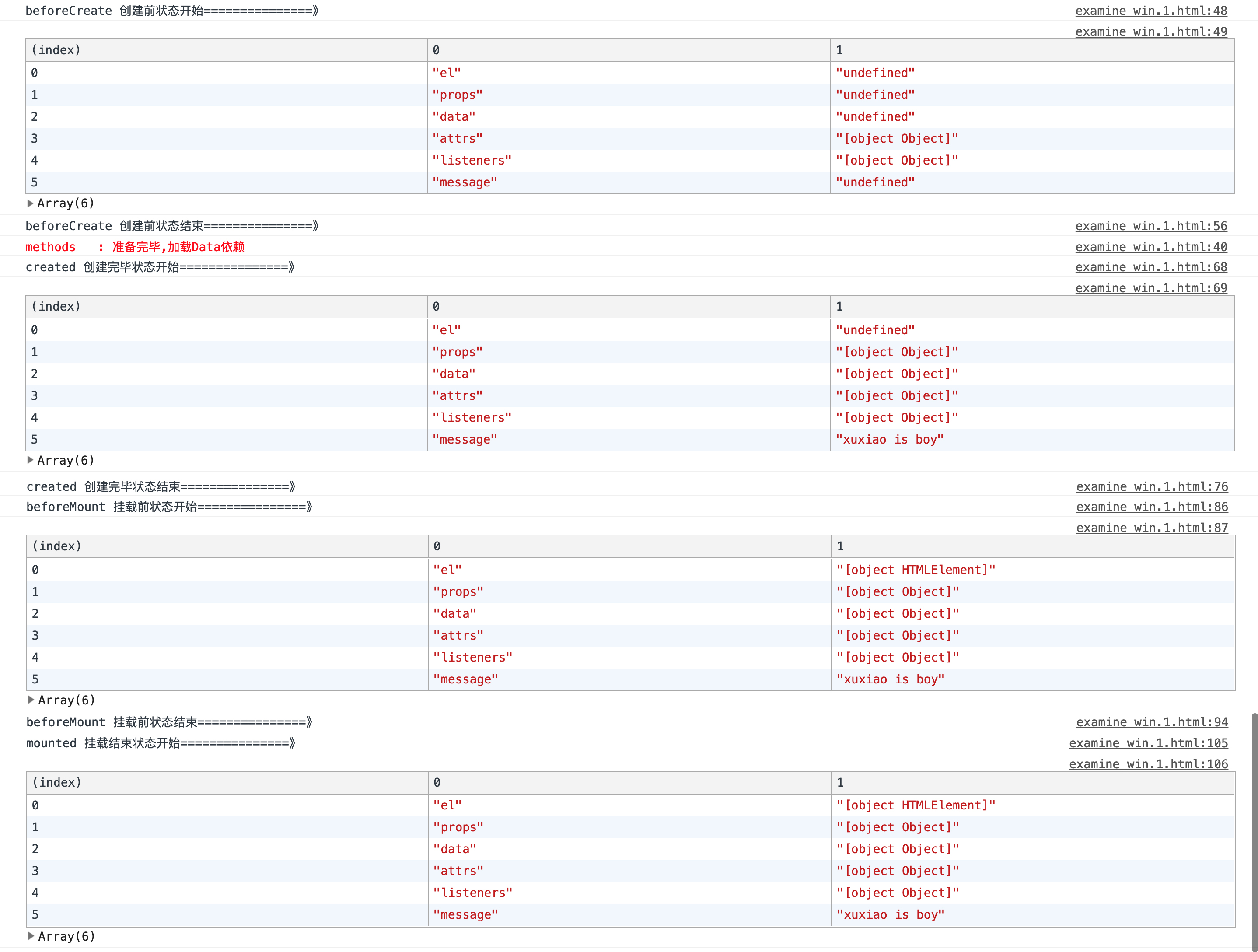Image resolution: width=1258 pixels, height=952 pixels.
Task: Open source link examine_win.1.html:87
Action: (1152, 528)
